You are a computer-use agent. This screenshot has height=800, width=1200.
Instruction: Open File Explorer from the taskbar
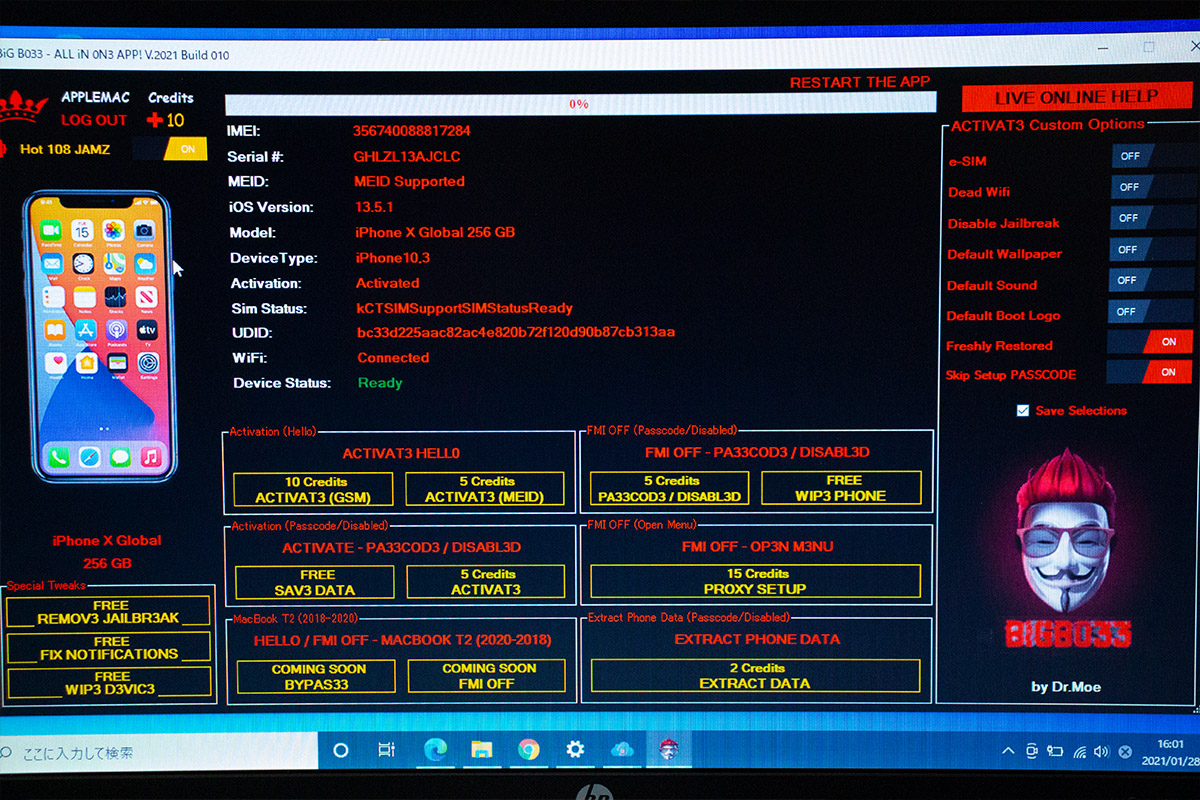coord(482,749)
